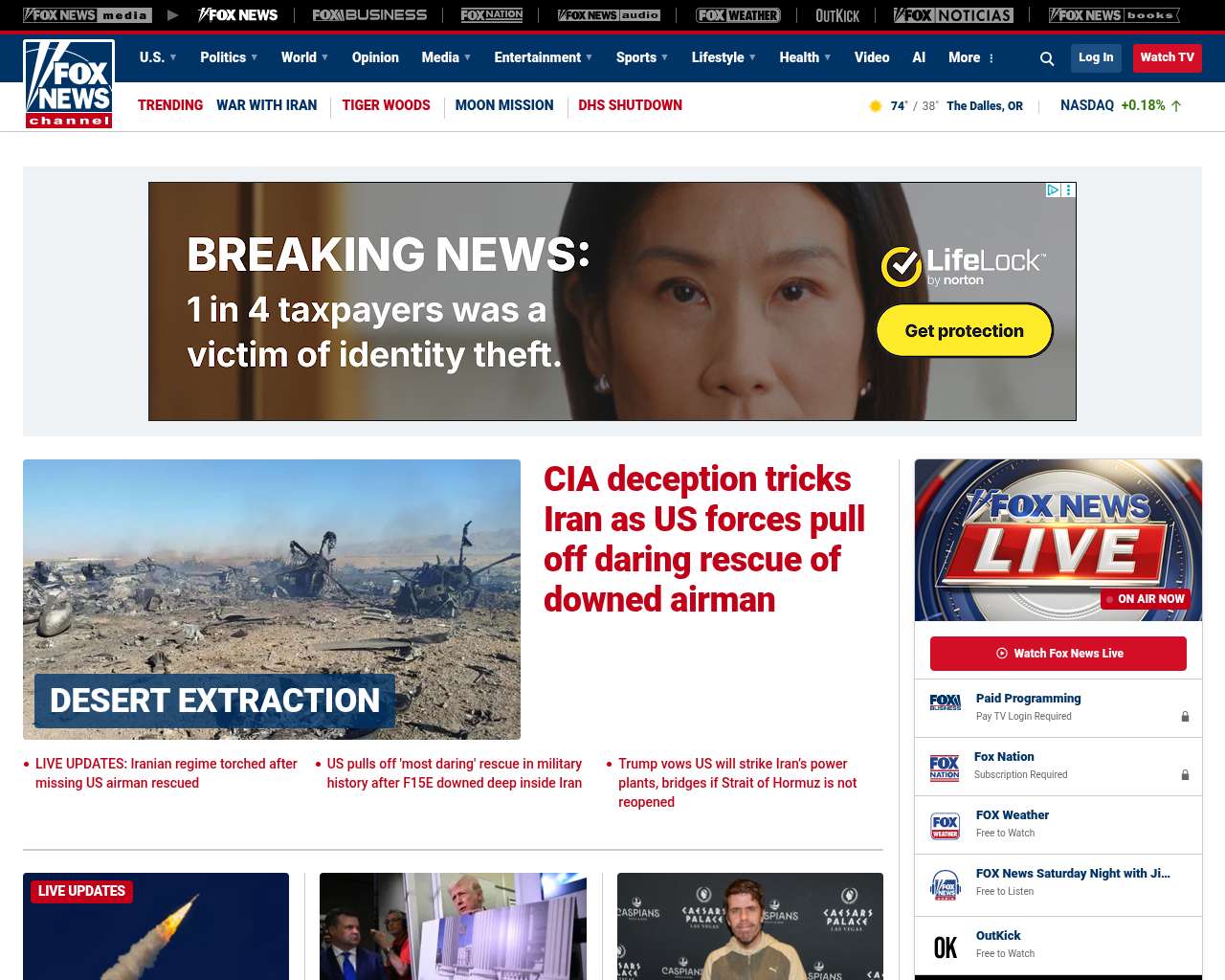Open LIVE UPDATES Iranian regime torched link
This screenshot has width=1225, height=980.
(167, 773)
